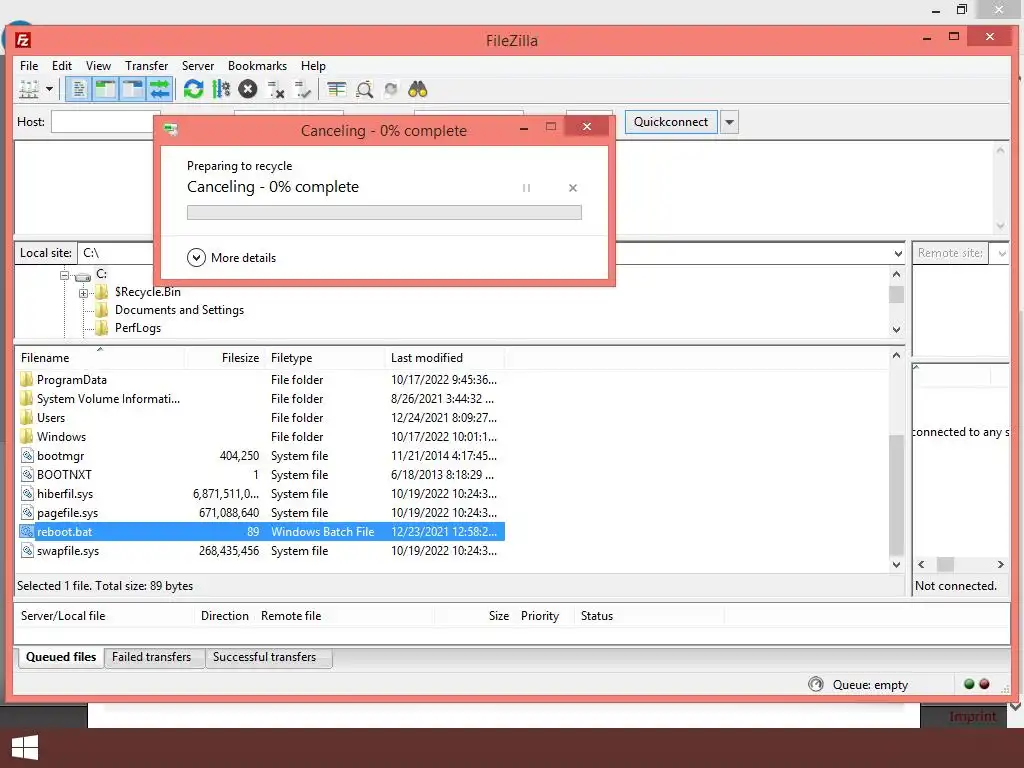
Task: Toggle directory comparison icon
Action: click(x=364, y=89)
